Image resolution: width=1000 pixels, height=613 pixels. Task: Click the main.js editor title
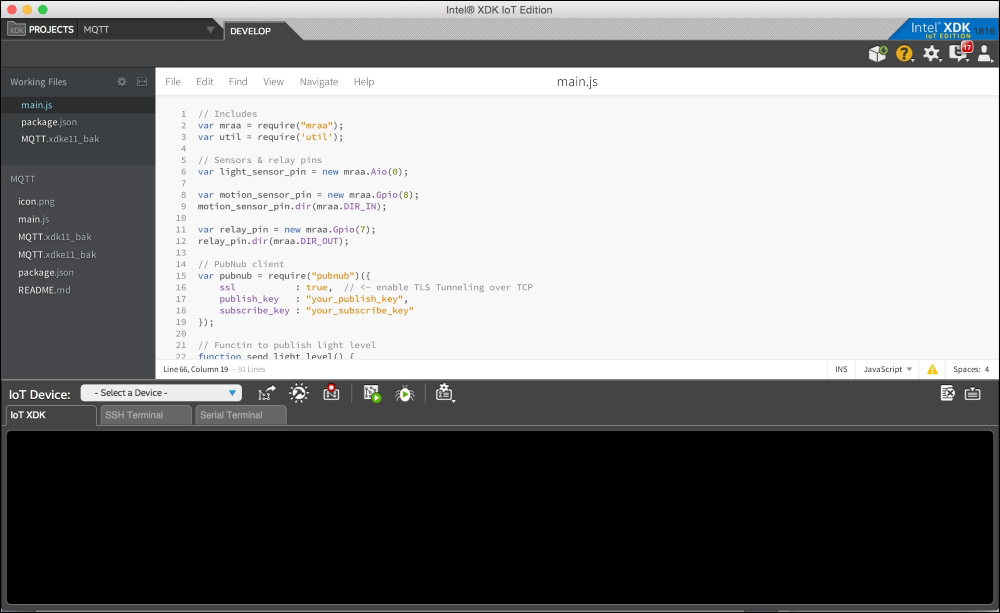coord(577,82)
